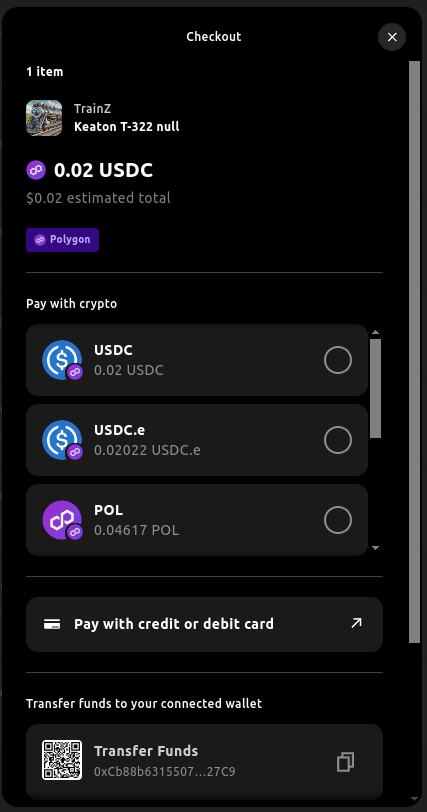This screenshot has height=812, width=427.
Task: Click the POL token icon
Action: click(62, 520)
